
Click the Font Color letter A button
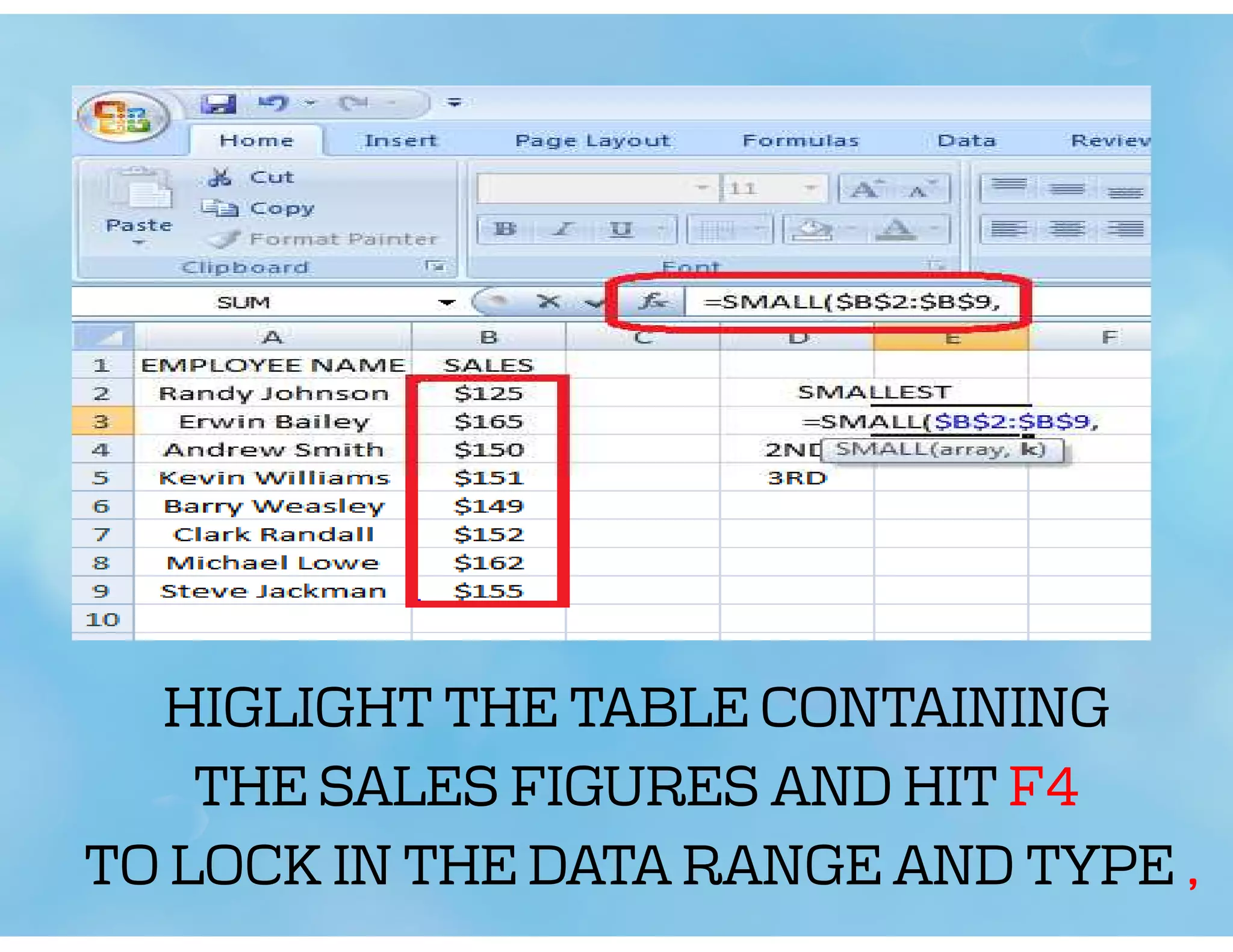896,229
